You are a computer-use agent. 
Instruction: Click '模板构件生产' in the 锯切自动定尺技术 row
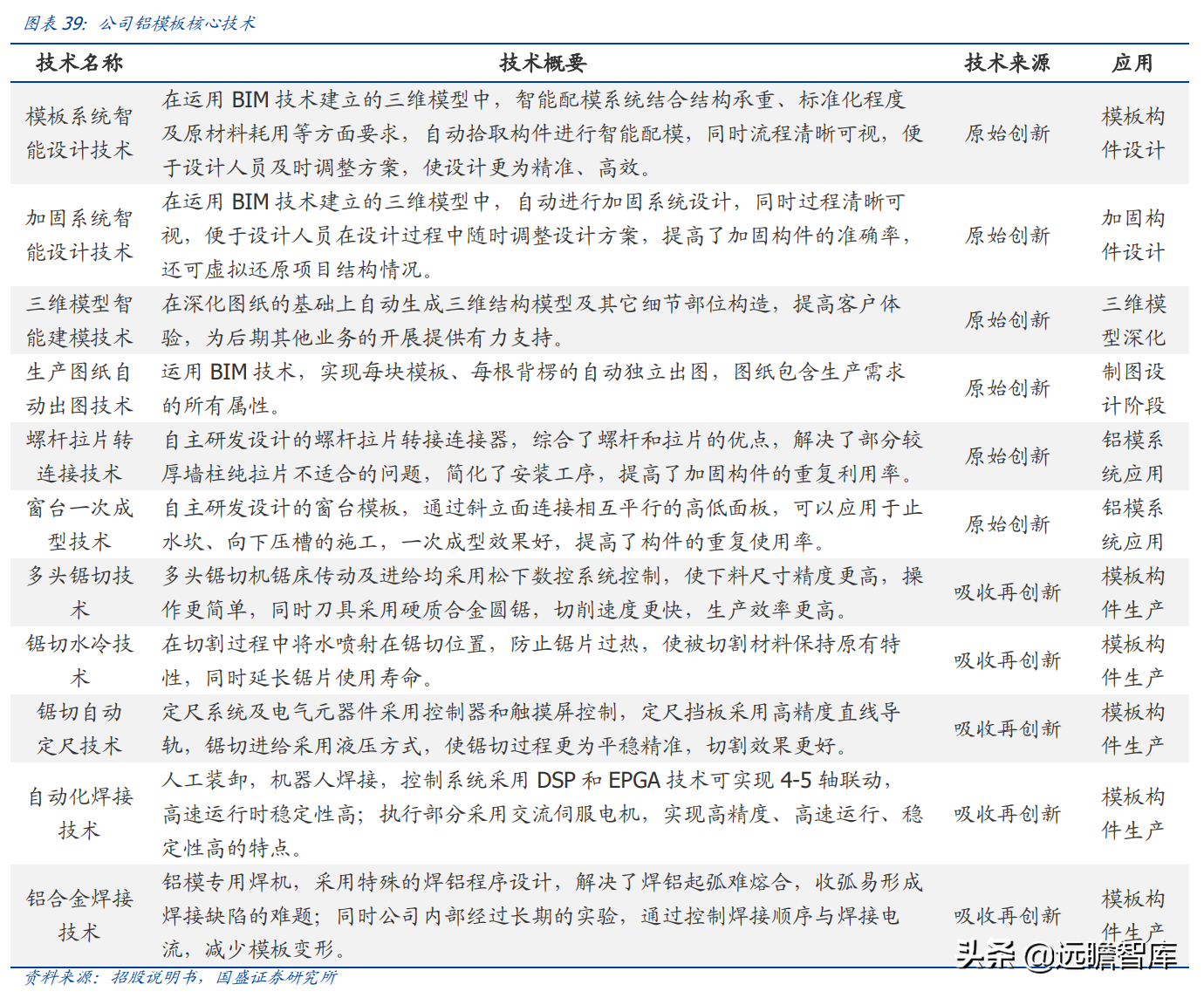(x=1132, y=728)
